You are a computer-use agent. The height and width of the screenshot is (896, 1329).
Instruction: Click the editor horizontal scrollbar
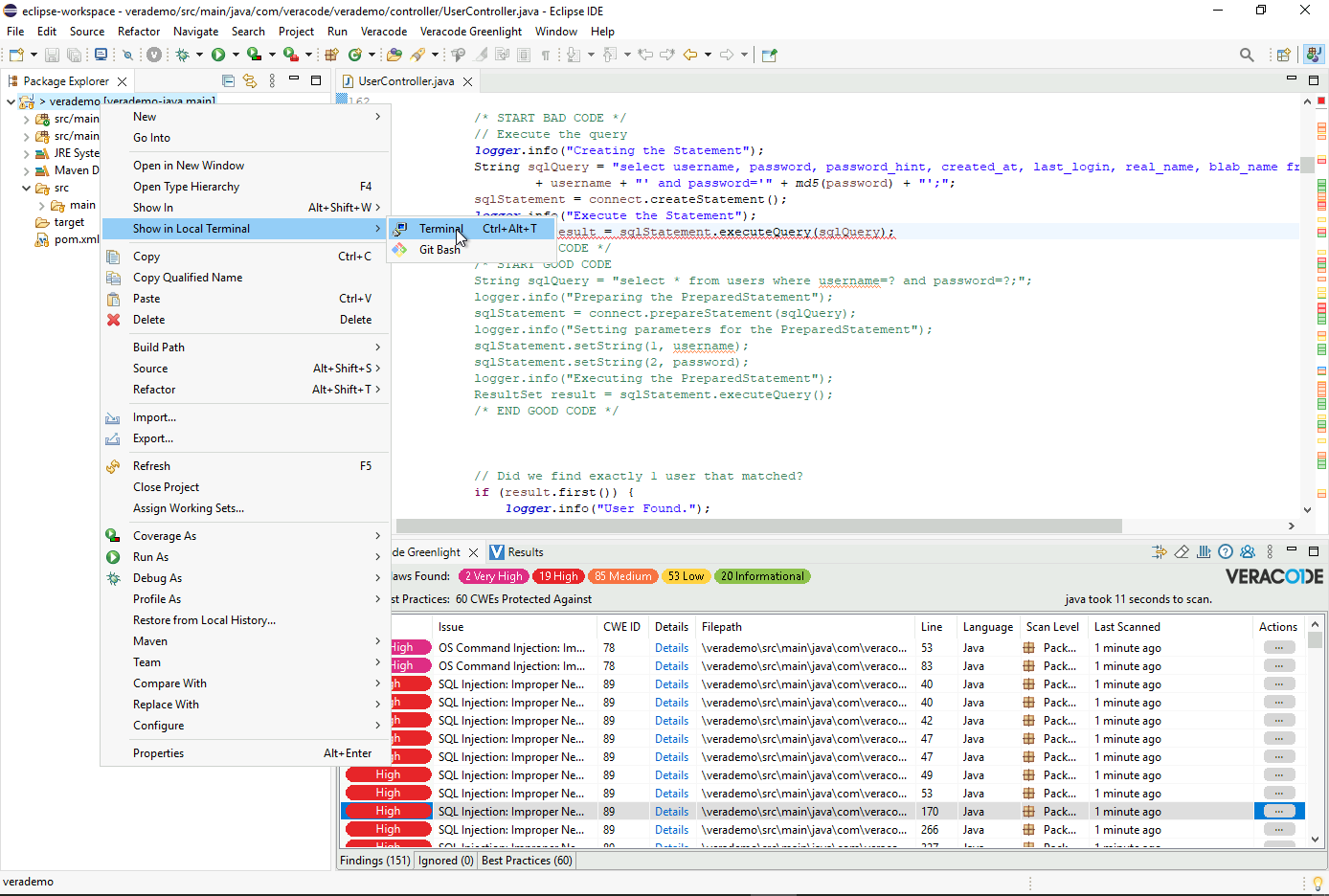point(758,526)
